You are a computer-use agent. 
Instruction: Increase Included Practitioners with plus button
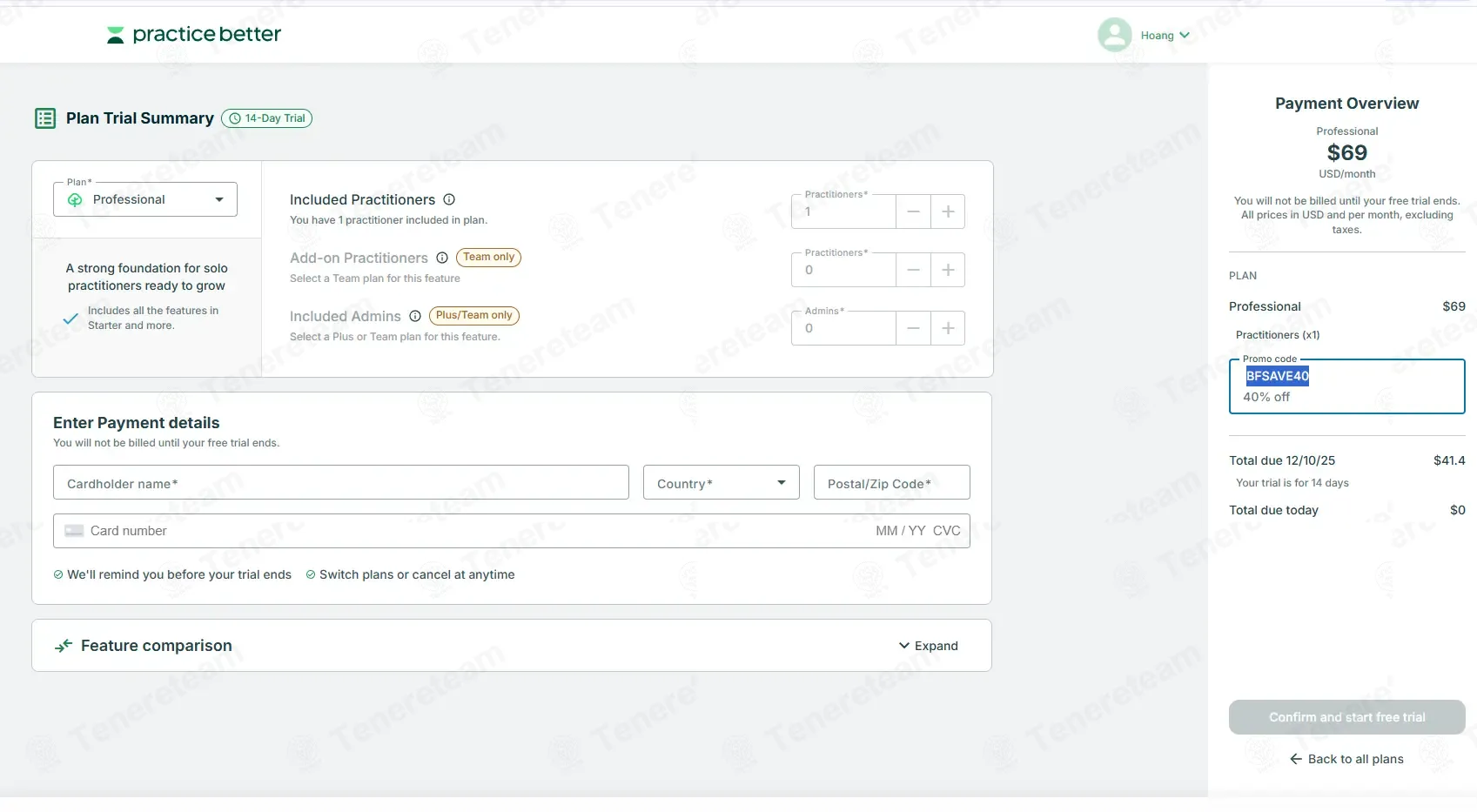[x=948, y=211]
